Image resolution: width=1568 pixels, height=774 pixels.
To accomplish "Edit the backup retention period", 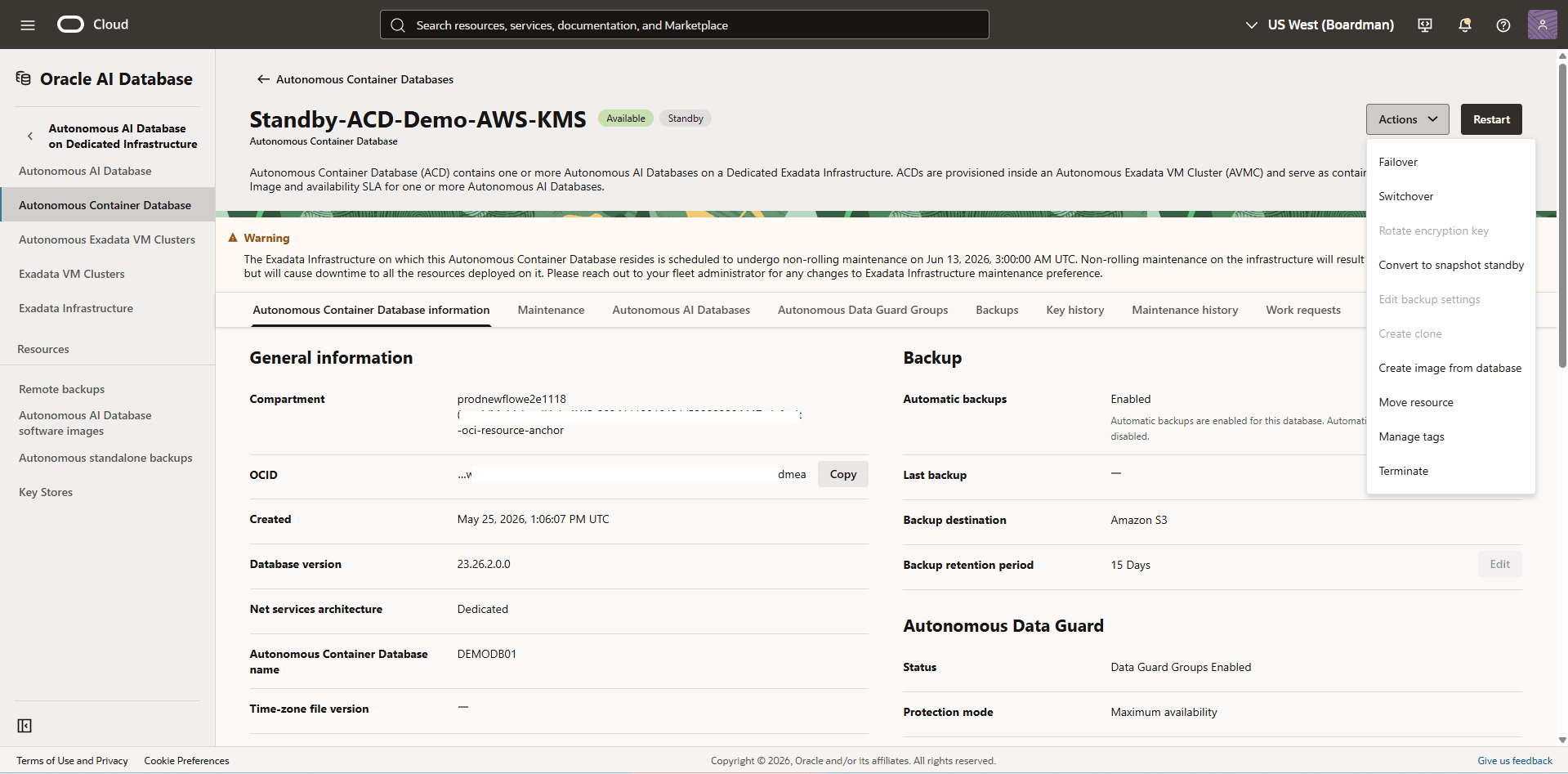I will coord(1499,564).
